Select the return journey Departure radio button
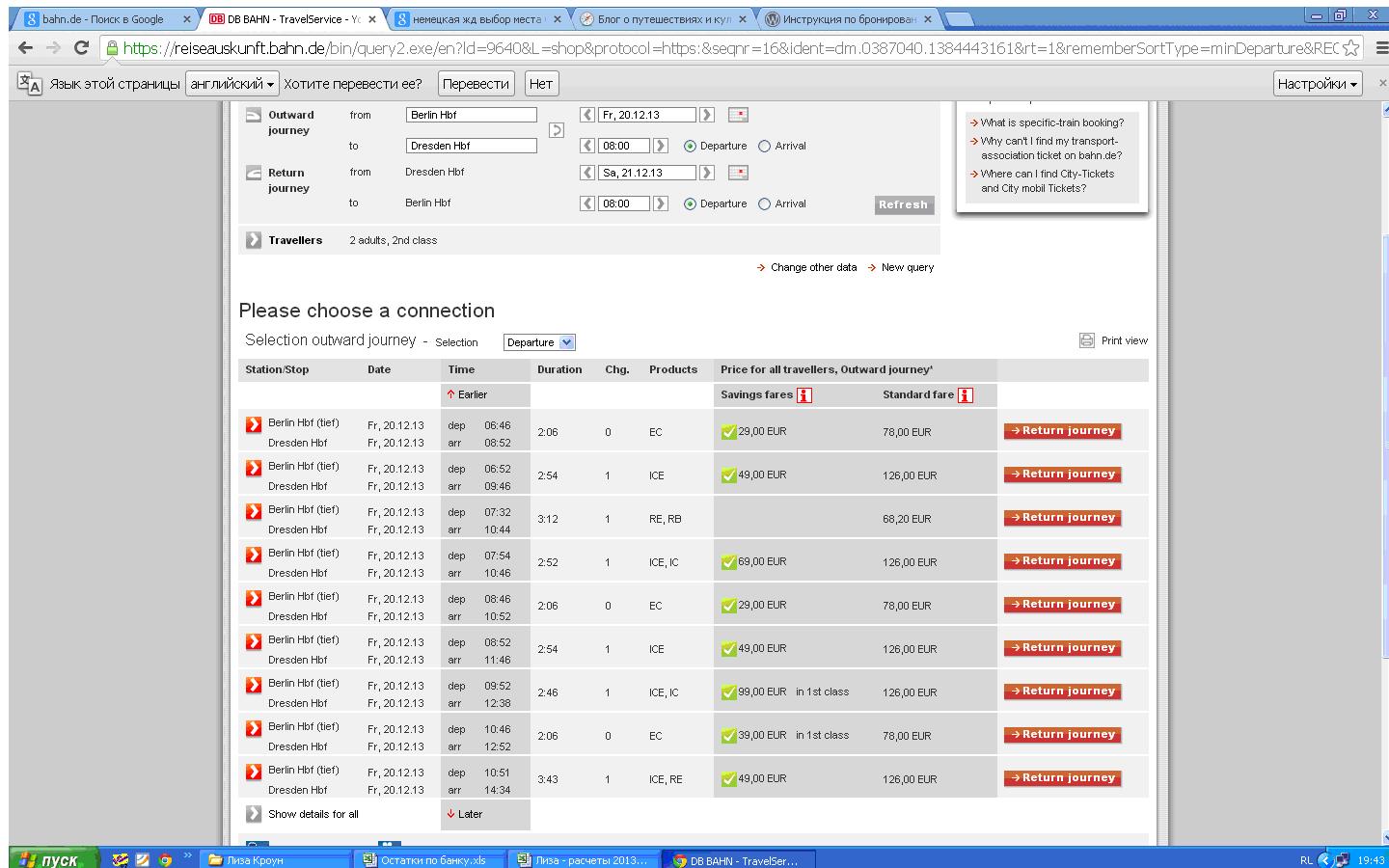The image size is (1389, 868). (x=690, y=204)
